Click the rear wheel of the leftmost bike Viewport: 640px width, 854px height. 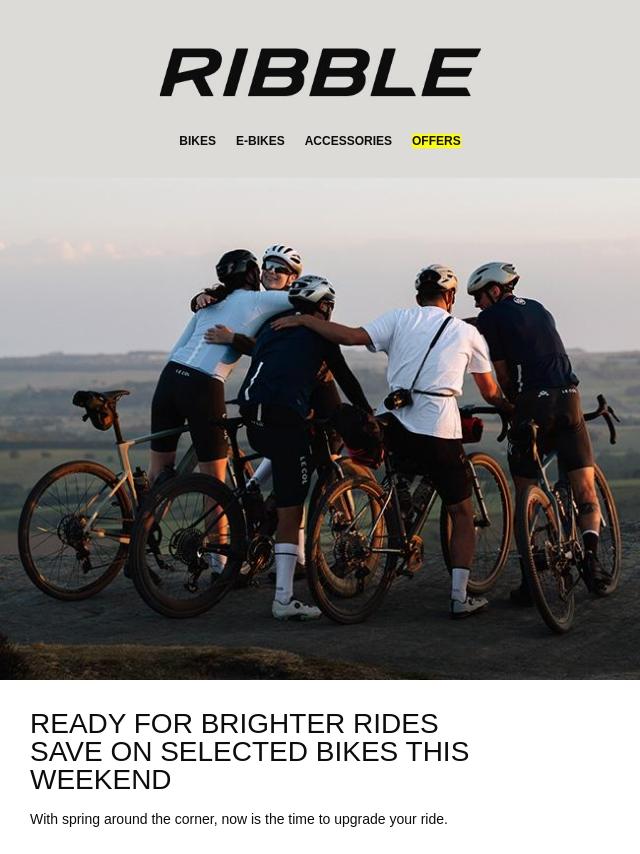point(75,530)
